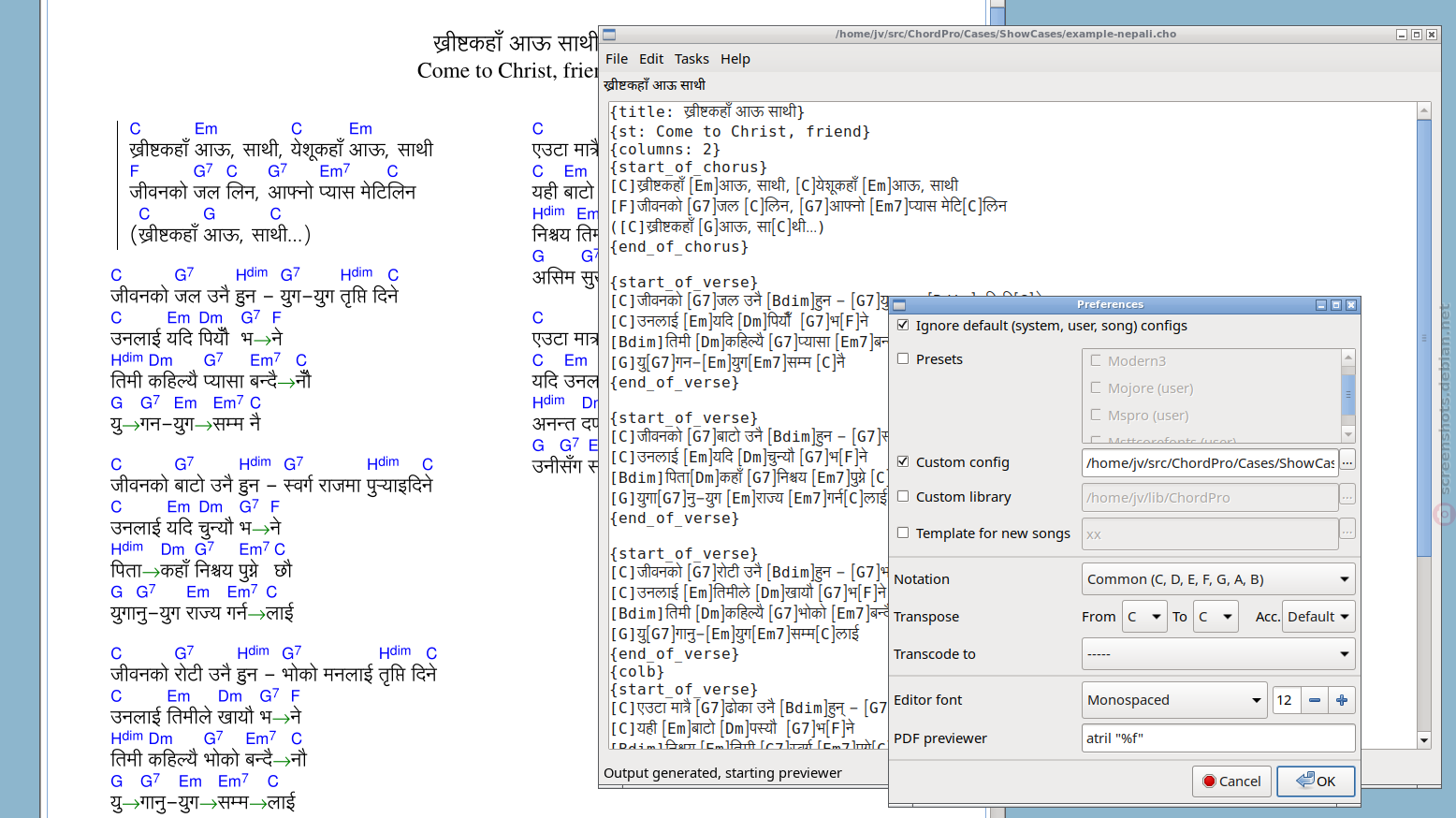Screen dimensions: 1456x818
Task: Click the OK button
Action: click(x=1316, y=781)
